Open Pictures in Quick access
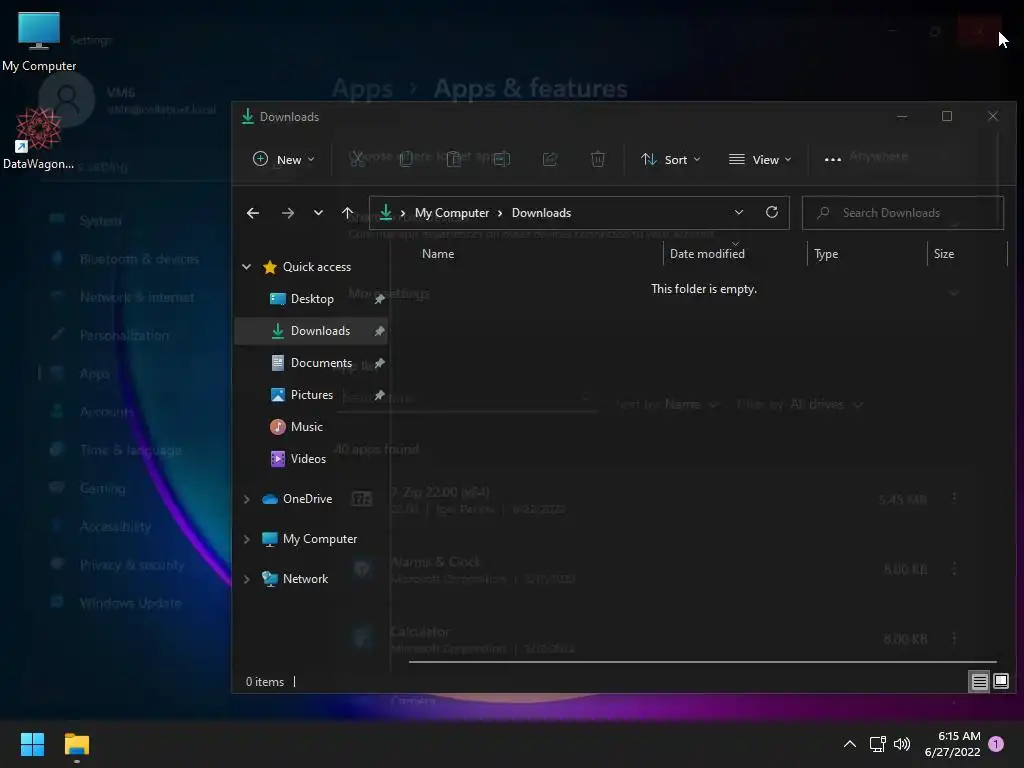This screenshot has height=768, width=1024. pos(312,394)
